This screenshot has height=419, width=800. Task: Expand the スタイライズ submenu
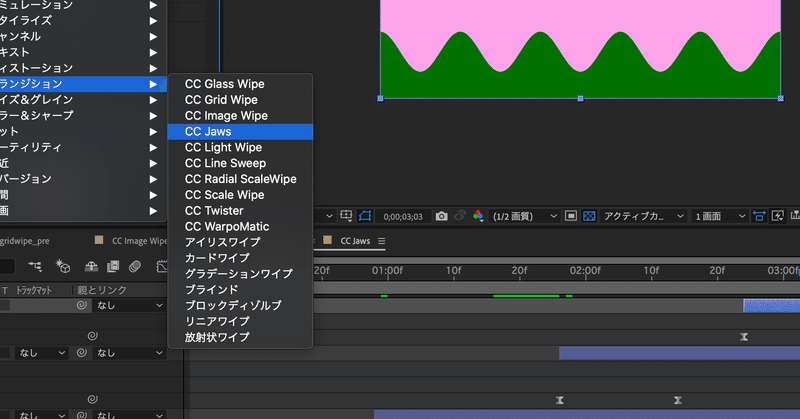[83, 20]
